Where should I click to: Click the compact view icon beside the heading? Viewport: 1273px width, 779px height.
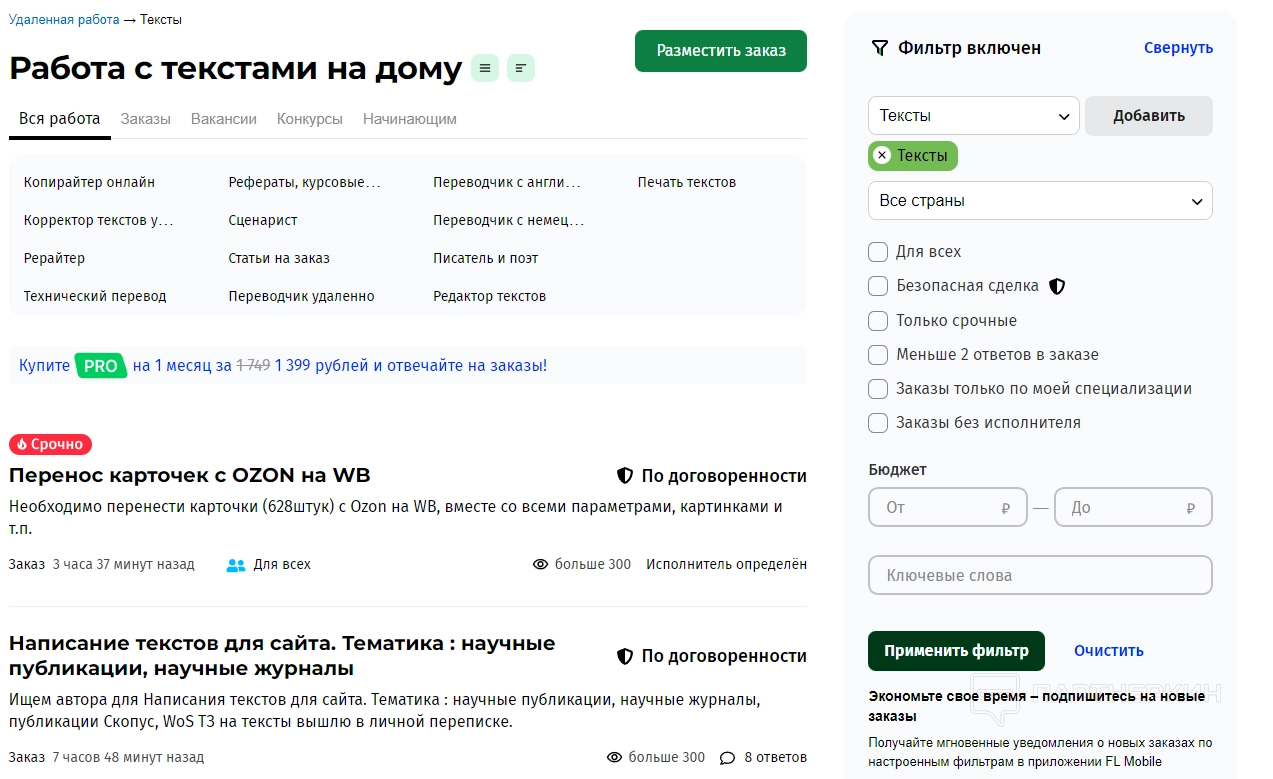pyautogui.click(x=521, y=68)
